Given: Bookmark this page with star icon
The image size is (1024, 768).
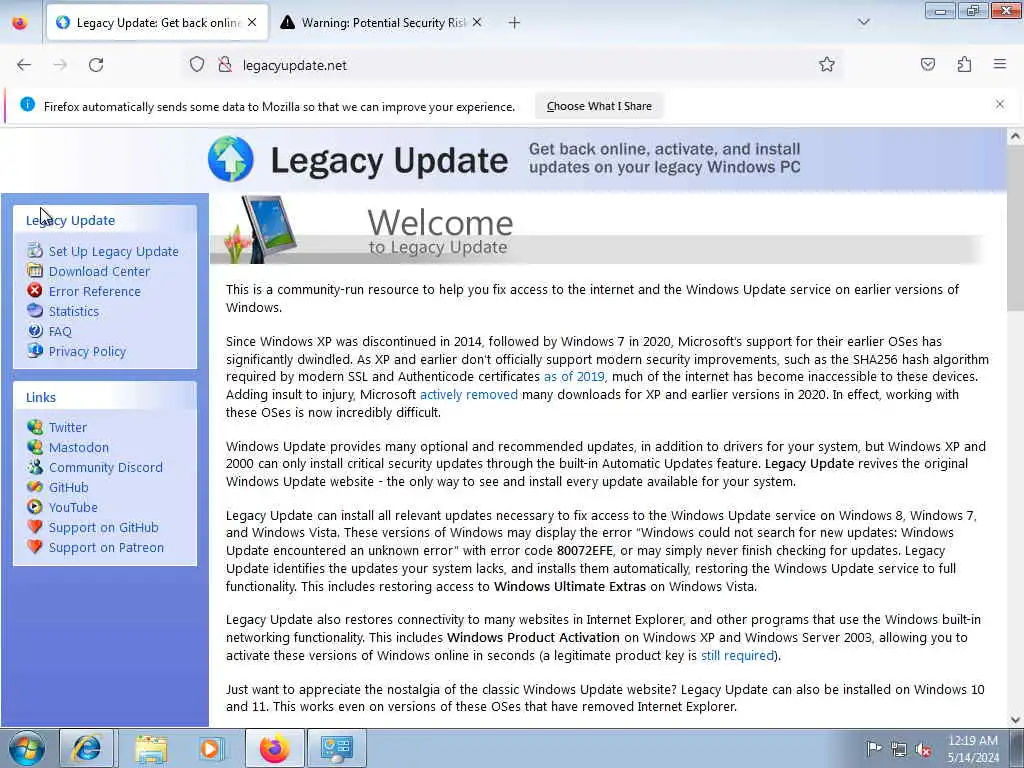Looking at the screenshot, I should 827,64.
